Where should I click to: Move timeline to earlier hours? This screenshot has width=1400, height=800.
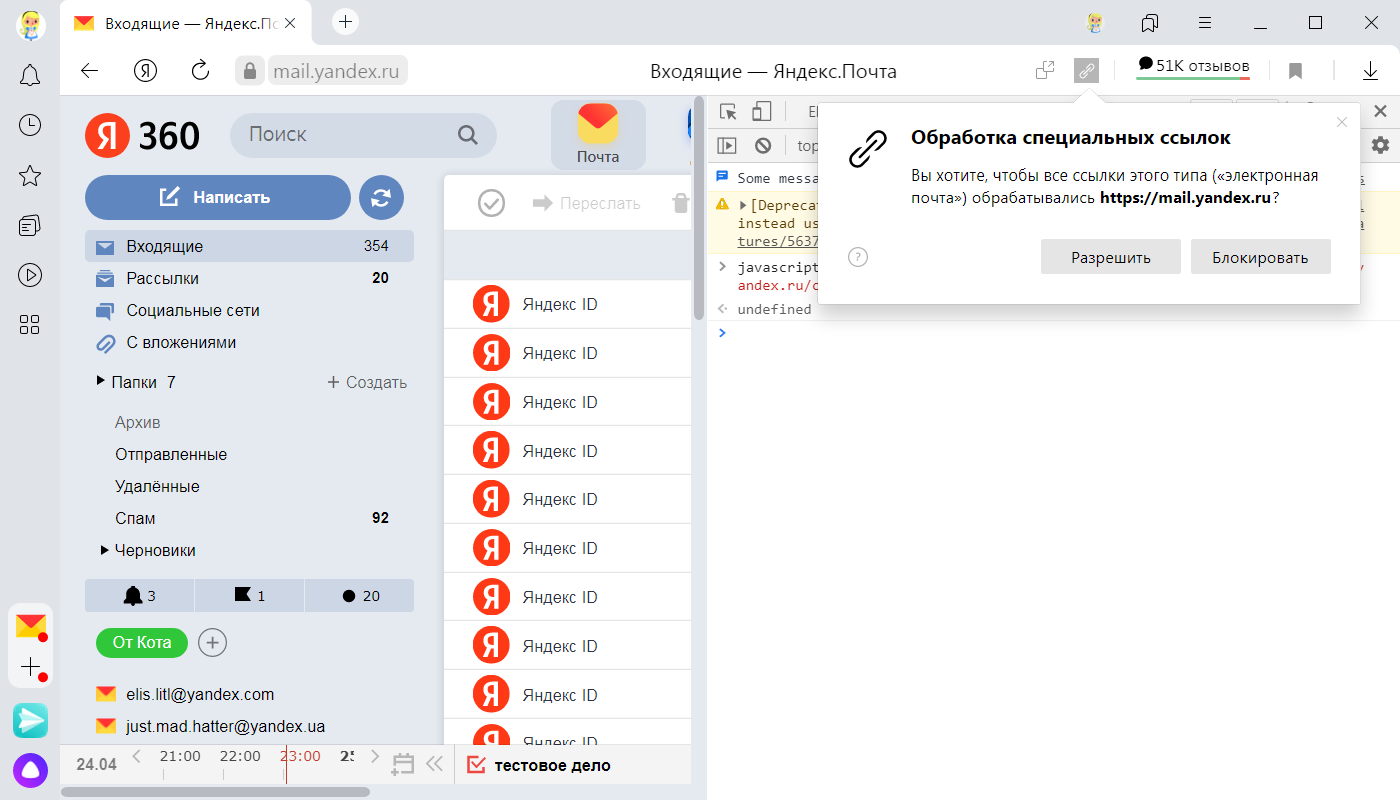click(137, 756)
